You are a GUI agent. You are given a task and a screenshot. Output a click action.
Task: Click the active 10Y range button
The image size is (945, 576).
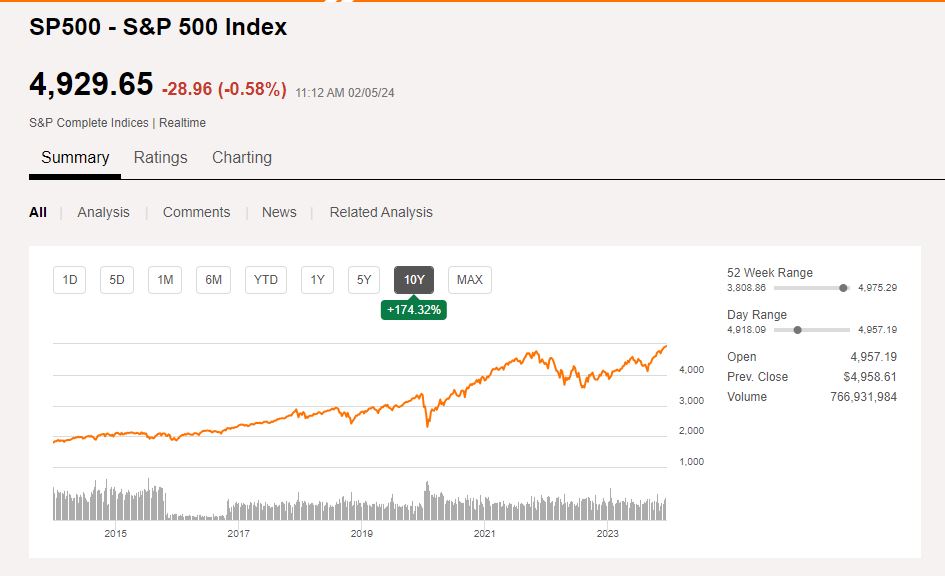click(x=414, y=280)
